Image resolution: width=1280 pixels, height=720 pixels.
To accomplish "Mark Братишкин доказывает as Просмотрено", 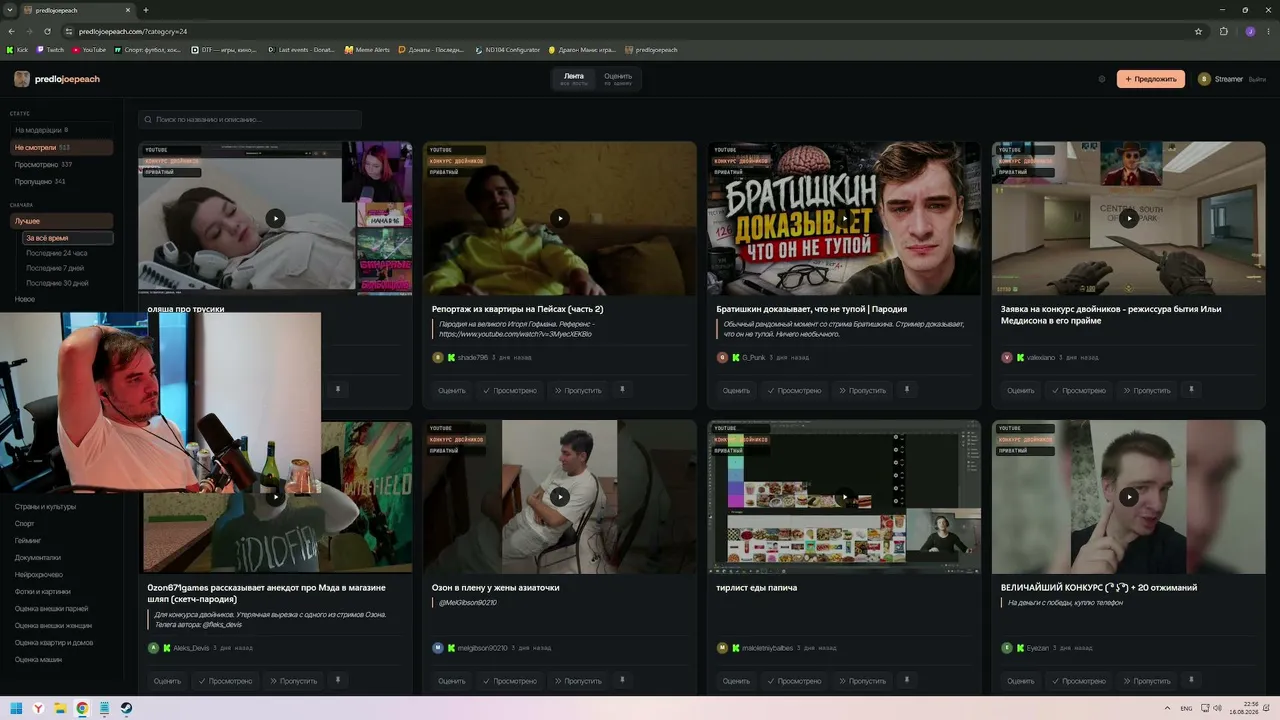I will coord(794,390).
